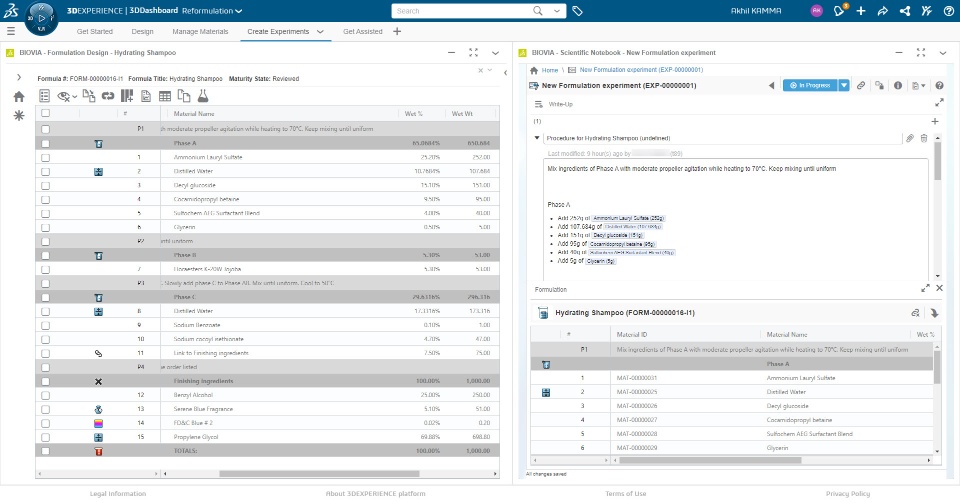Switch to the Get Assisted tab

tap(362, 31)
